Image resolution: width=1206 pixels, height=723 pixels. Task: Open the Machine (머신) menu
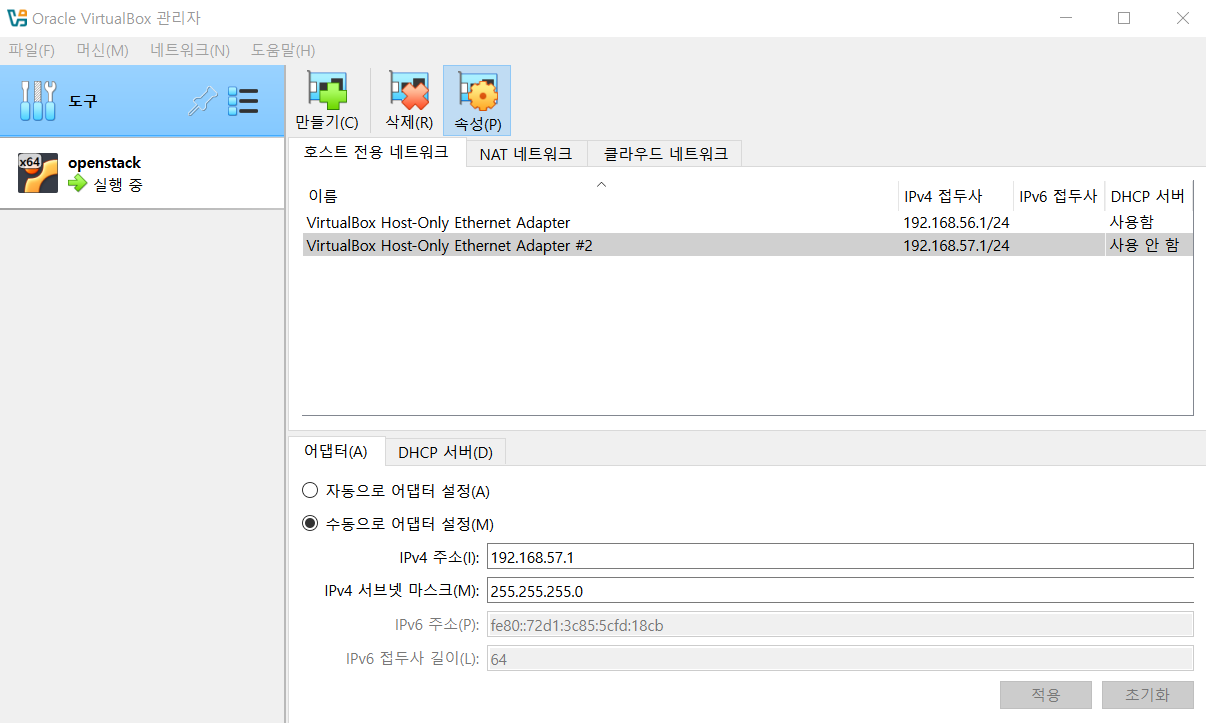(x=103, y=50)
